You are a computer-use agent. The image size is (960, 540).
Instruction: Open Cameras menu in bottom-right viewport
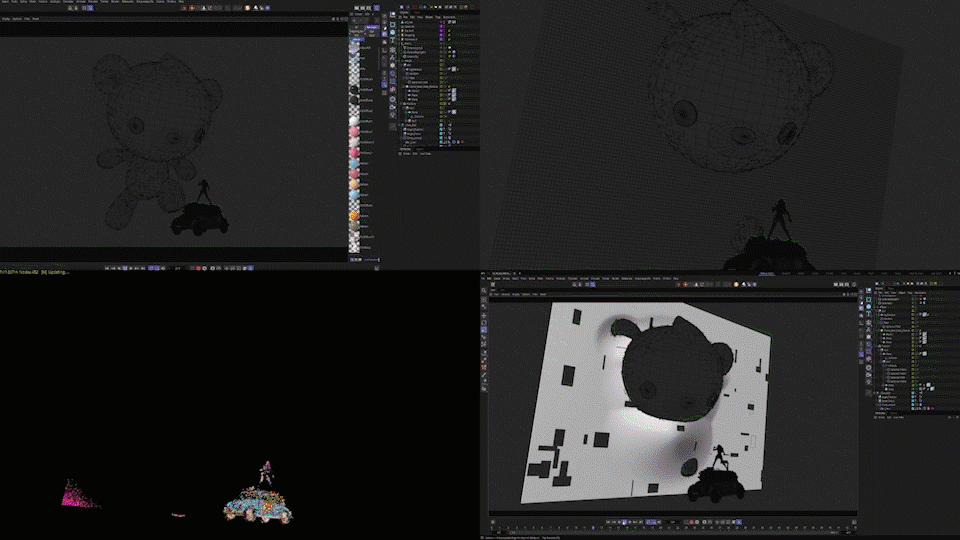(x=505, y=294)
